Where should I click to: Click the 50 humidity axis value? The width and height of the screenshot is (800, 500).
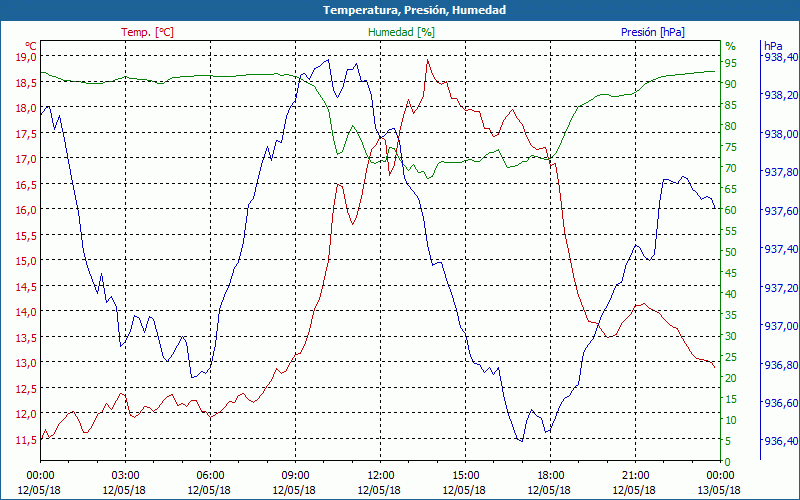pos(731,252)
